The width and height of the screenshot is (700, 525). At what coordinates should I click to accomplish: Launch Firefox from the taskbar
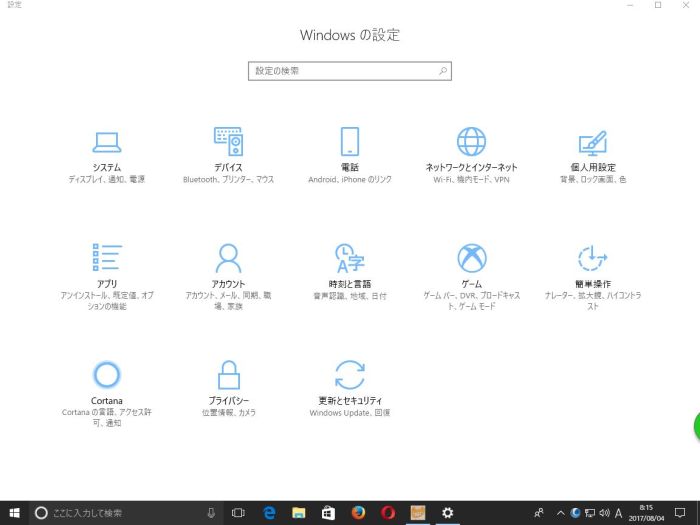(358, 513)
